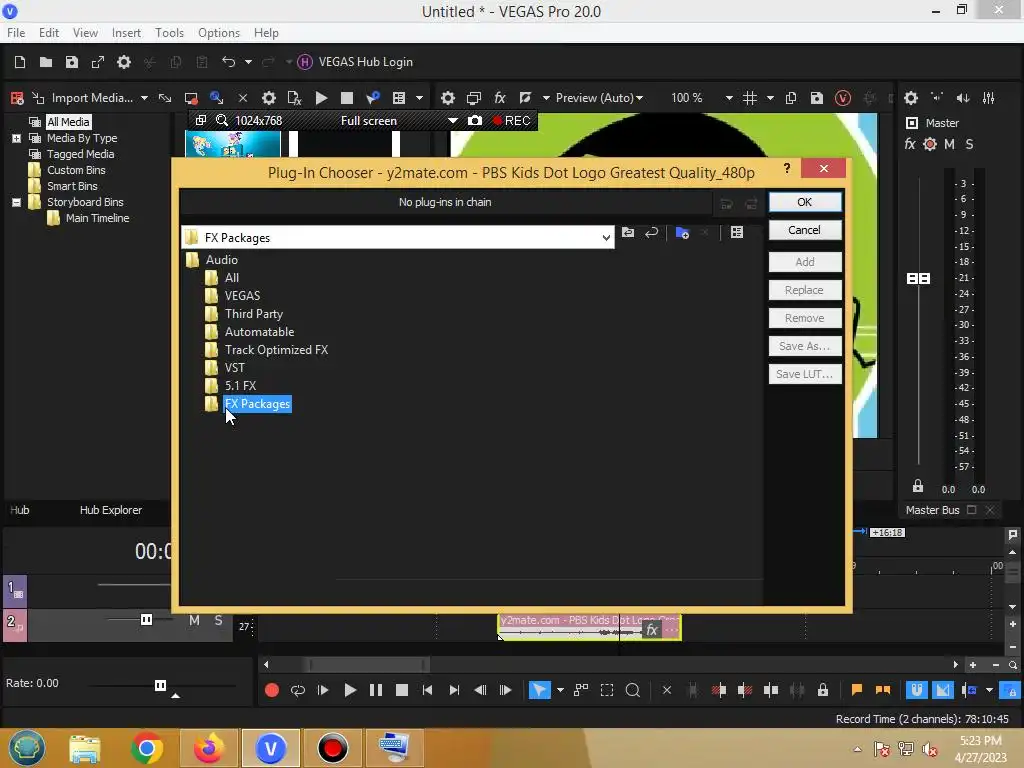Toggle track 2 solo S button
The width and height of the screenshot is (1024, 768).
coord(218,620)
